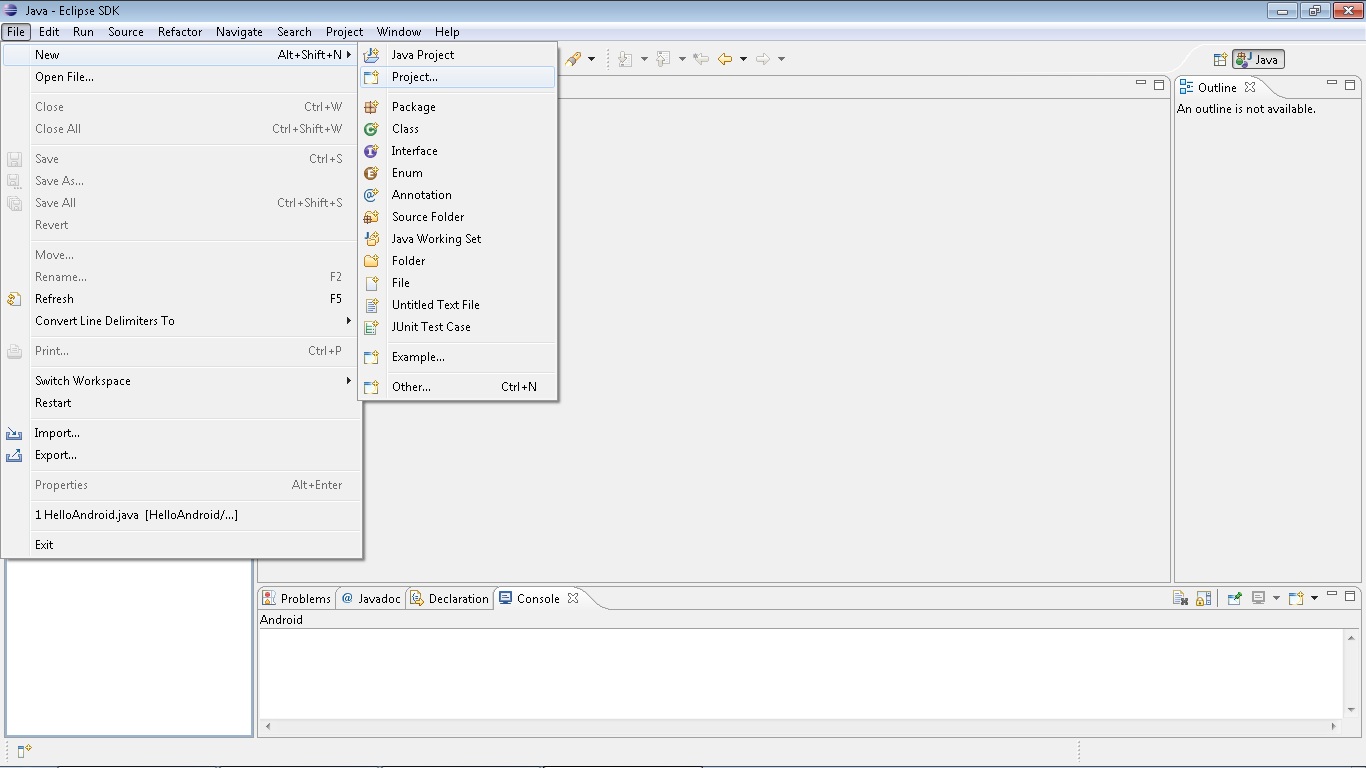Screen dimensions: 1366x768
Task: Click the JUnit Test Case icon
Action: point(371,327)
